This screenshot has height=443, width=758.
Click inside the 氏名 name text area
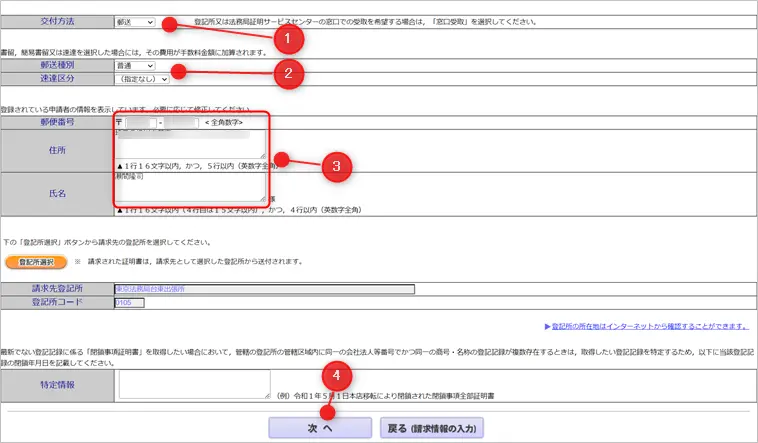[190, 187]
